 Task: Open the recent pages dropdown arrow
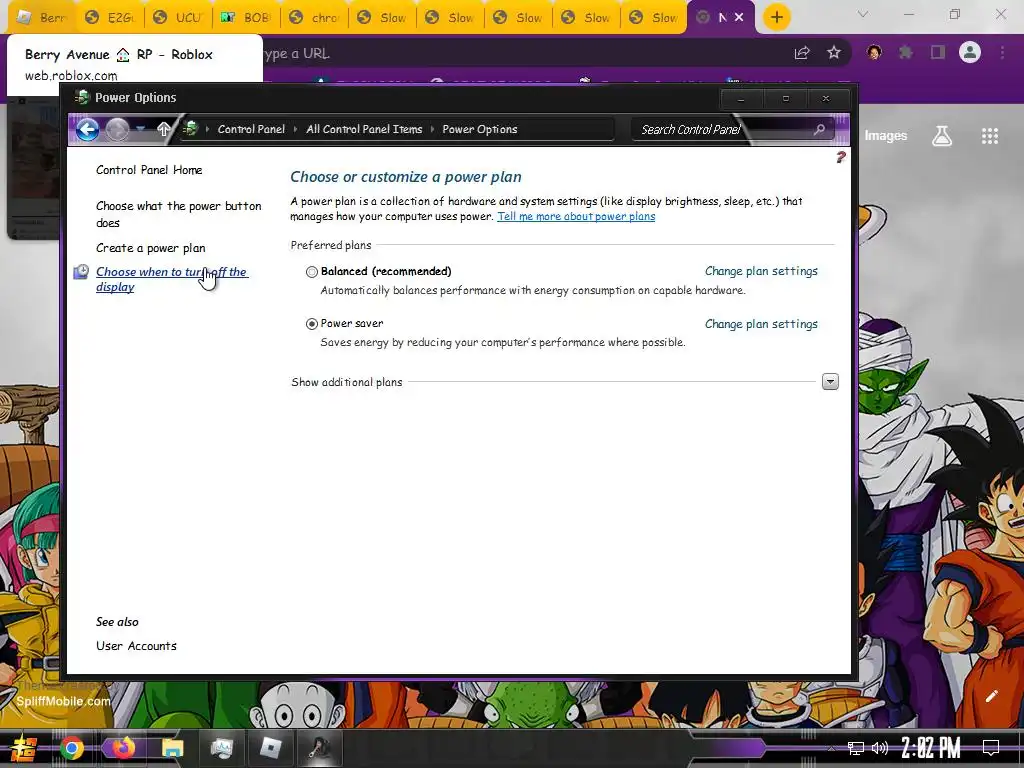pos(140,129)
